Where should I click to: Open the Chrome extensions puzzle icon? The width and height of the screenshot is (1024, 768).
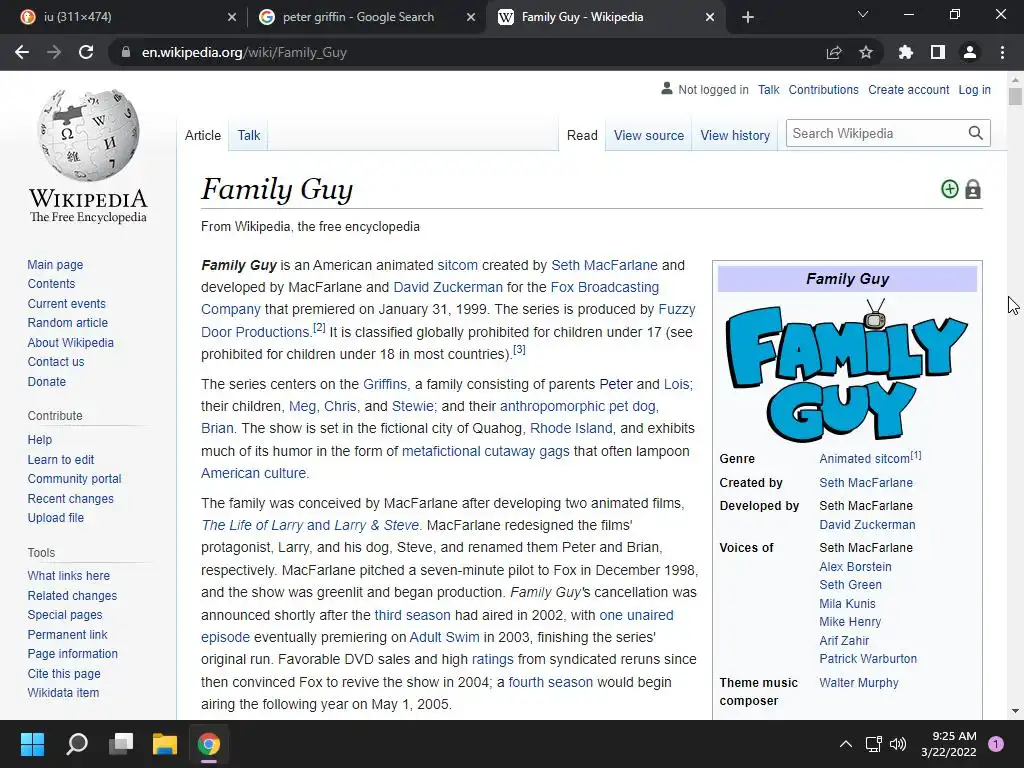tap(906, 52)
